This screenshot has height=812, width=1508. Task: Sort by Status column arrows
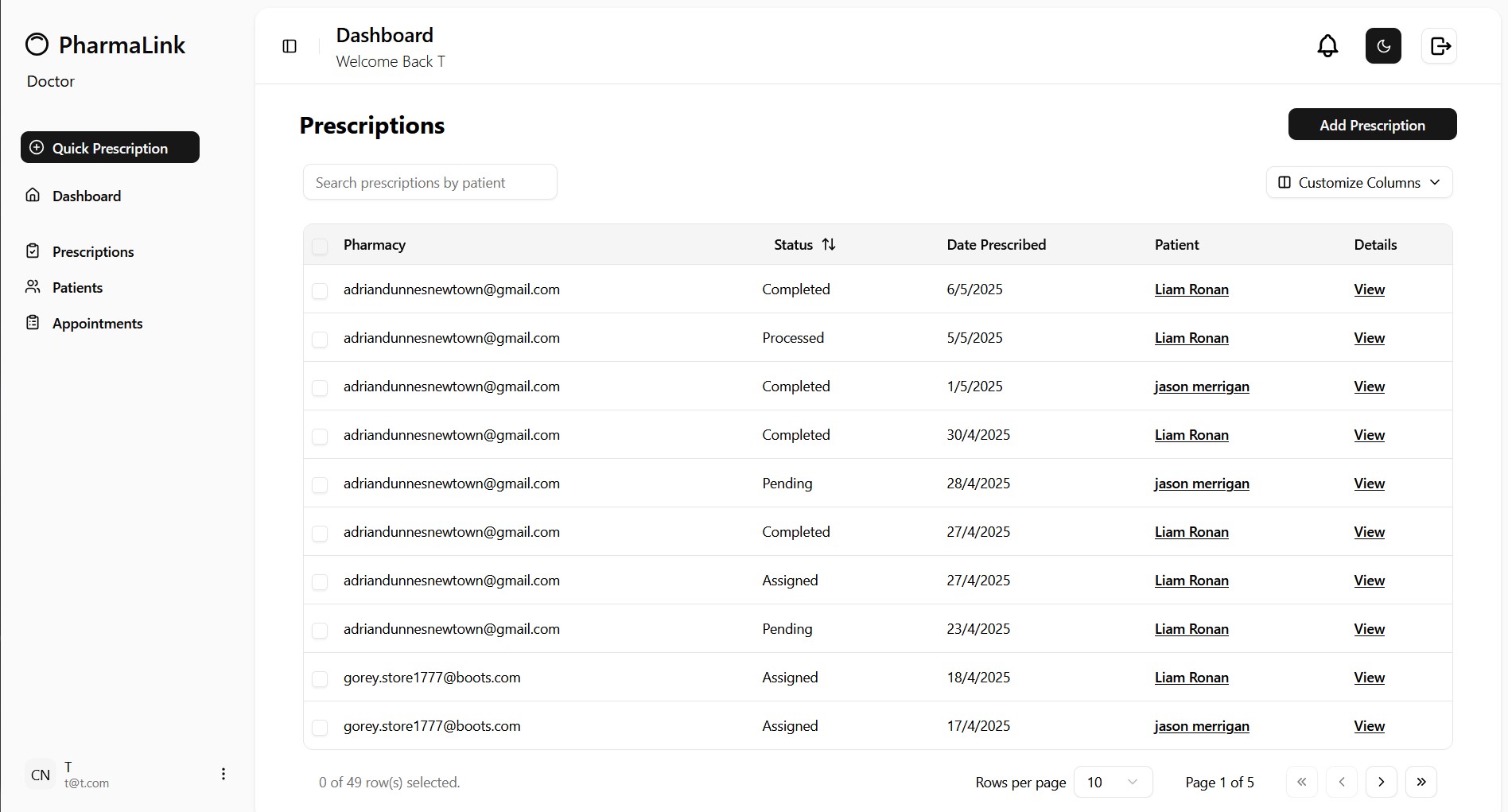(x=828, y=244)
